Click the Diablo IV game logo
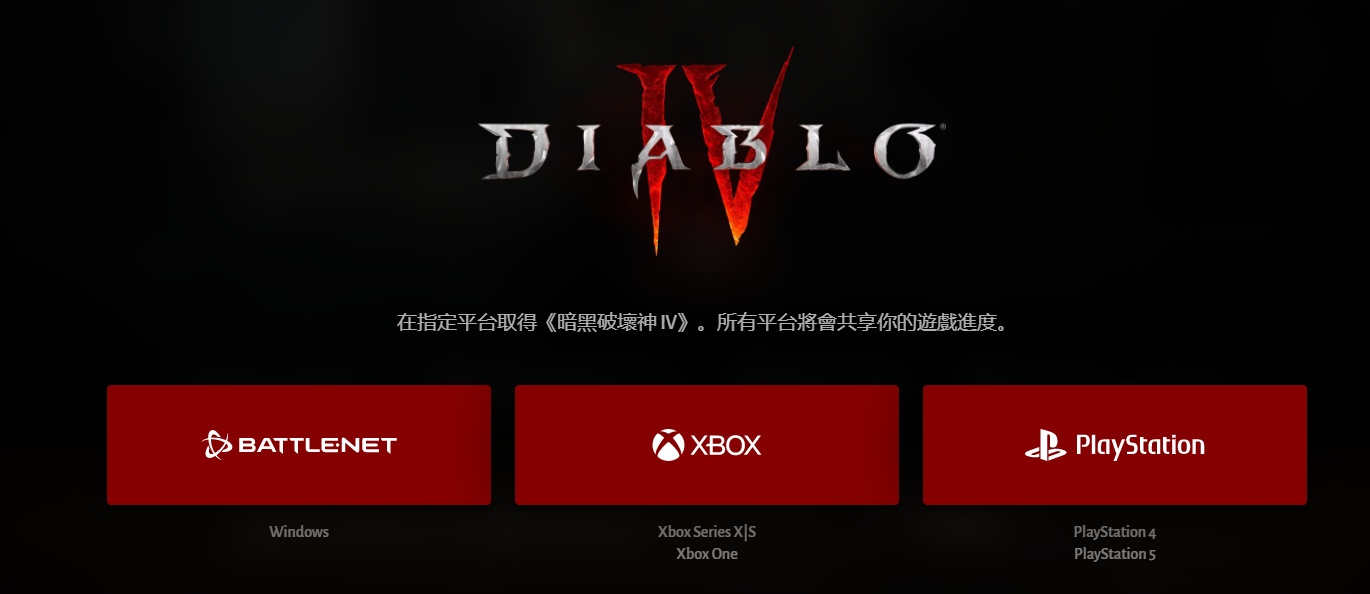The image size is (1370, 594). click(x=708, y=150)
